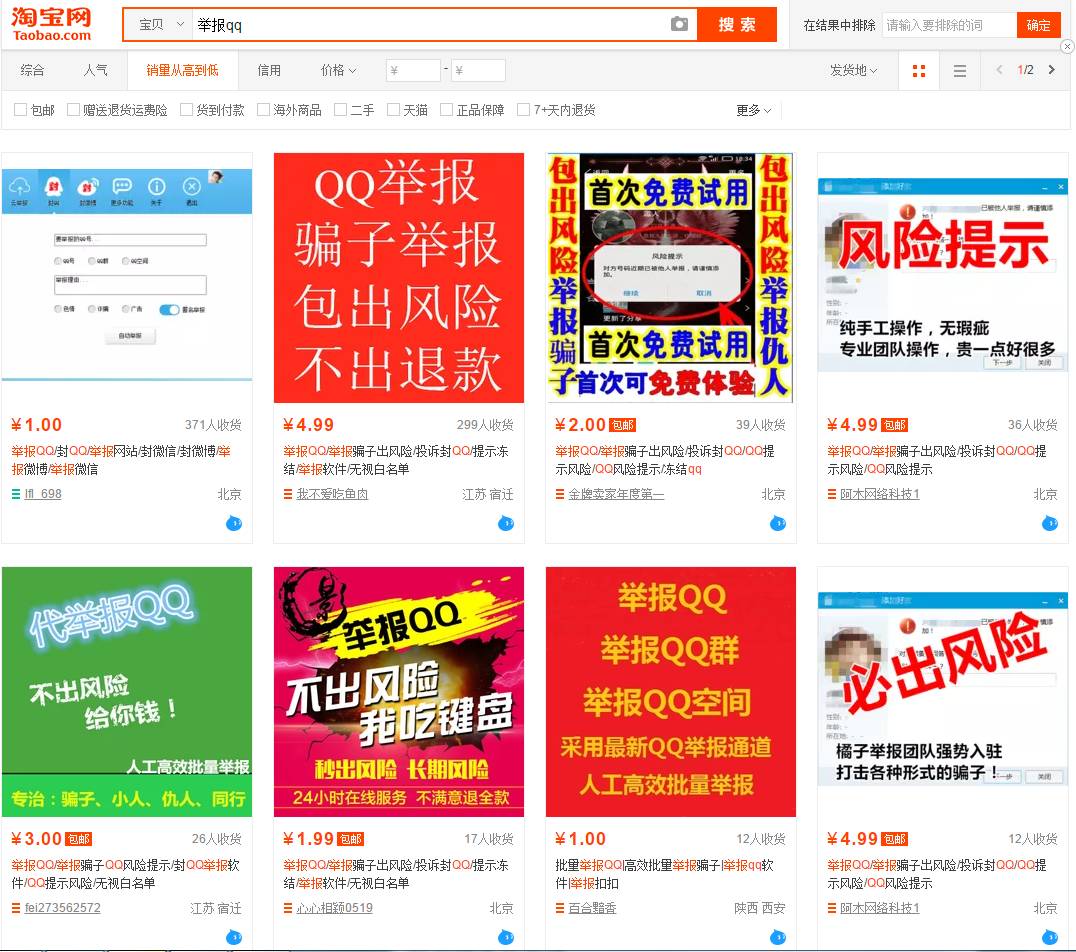Click the maximum price input box
1076x952 pixels.
tap(478, 71)
